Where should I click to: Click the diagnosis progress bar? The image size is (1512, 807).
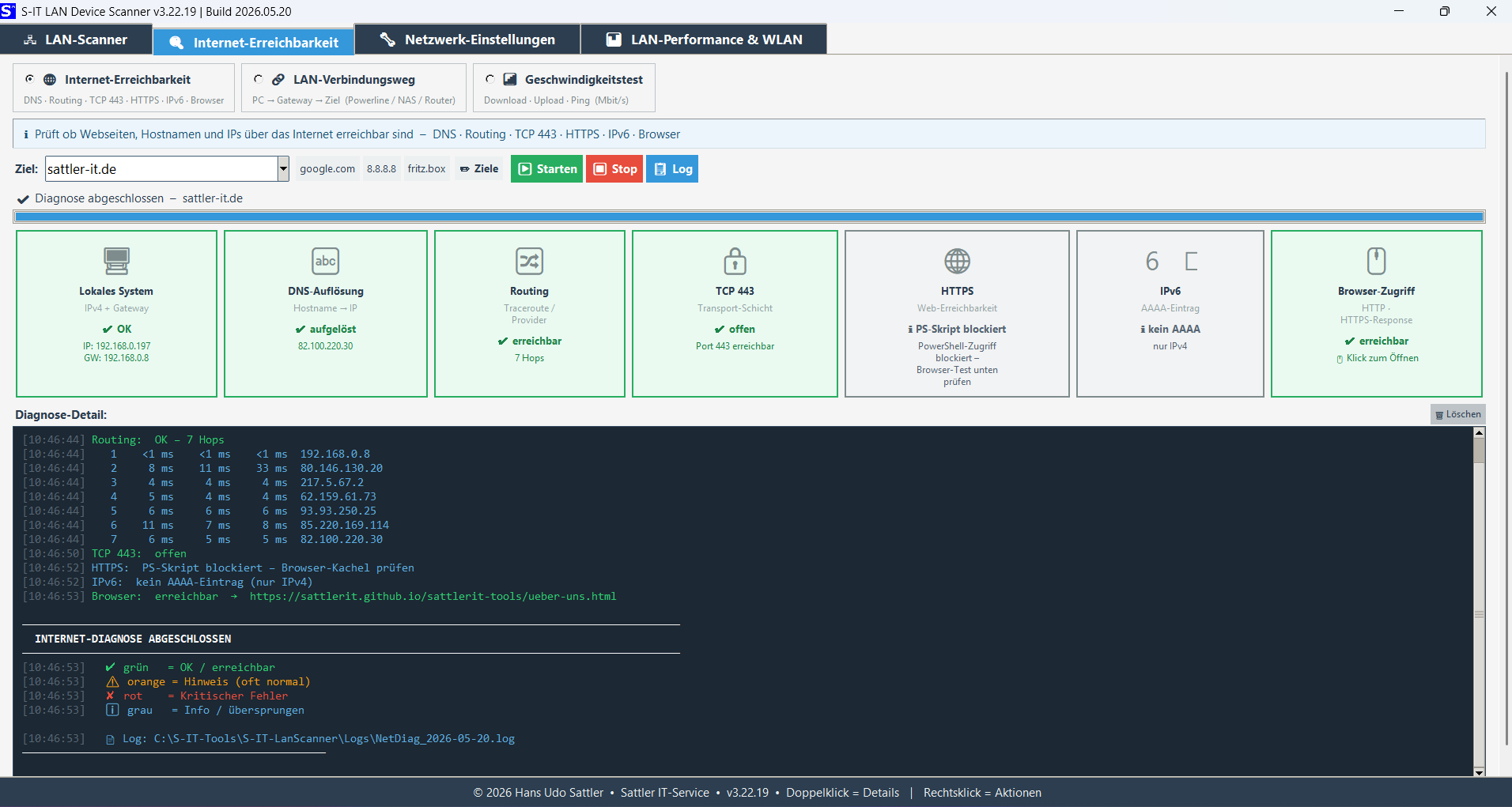(x=749, y=217)
